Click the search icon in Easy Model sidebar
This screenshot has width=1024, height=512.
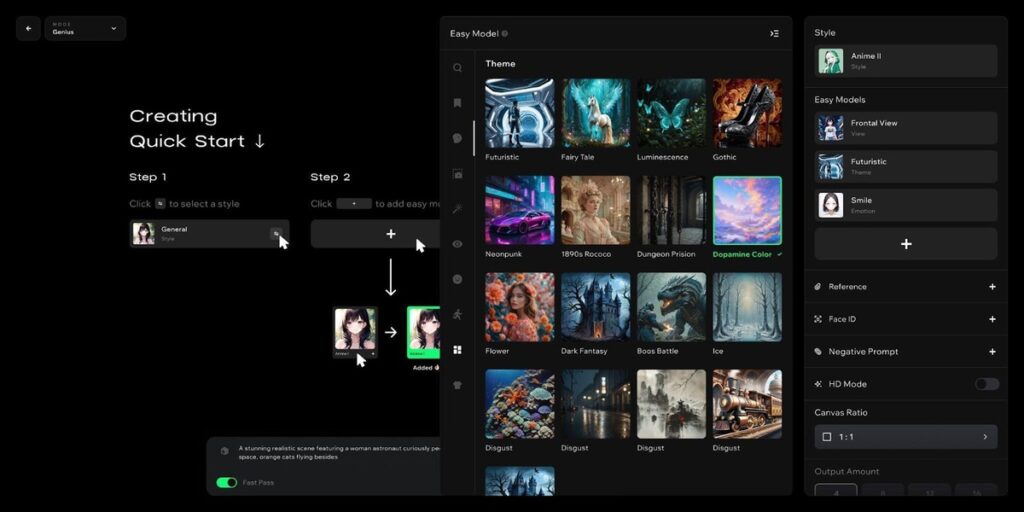457,68
